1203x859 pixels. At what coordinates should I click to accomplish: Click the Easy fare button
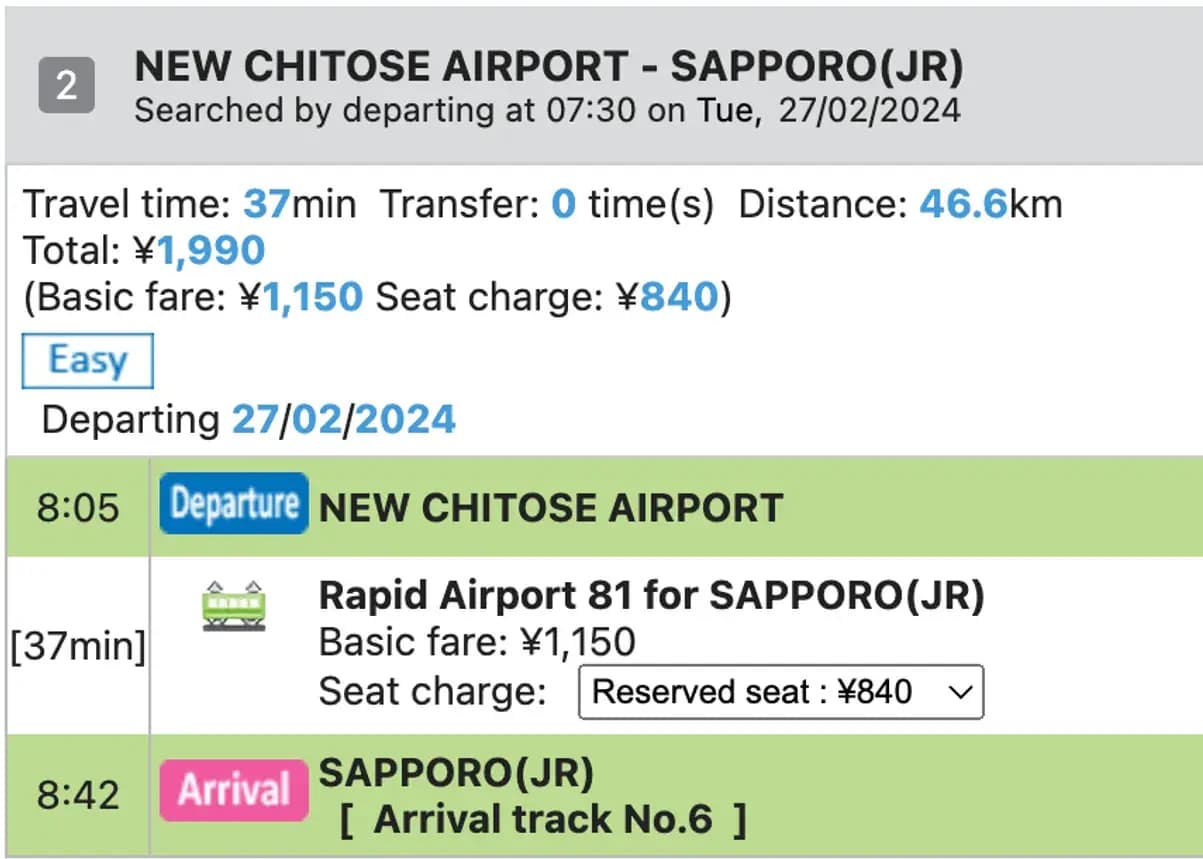[87, 360]
